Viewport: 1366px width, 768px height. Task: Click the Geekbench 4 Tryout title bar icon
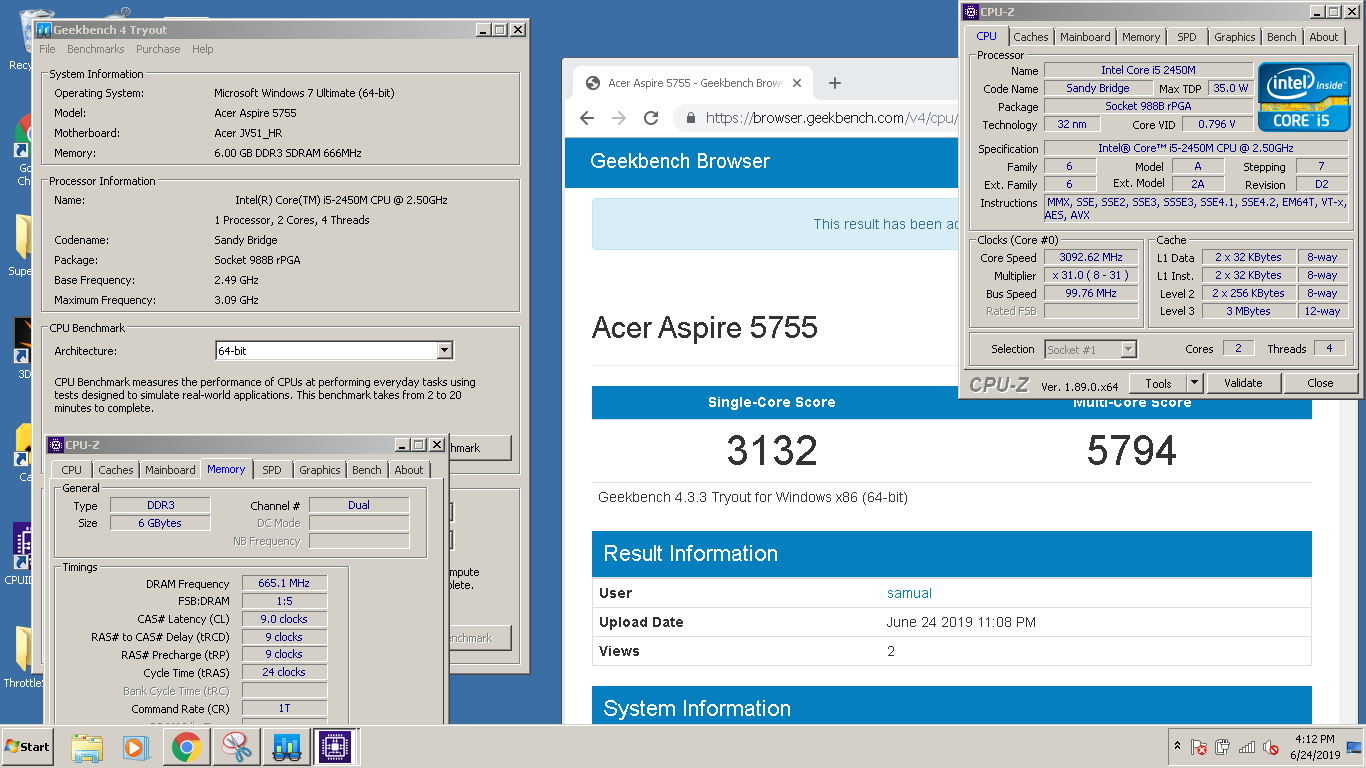[44, 30]
